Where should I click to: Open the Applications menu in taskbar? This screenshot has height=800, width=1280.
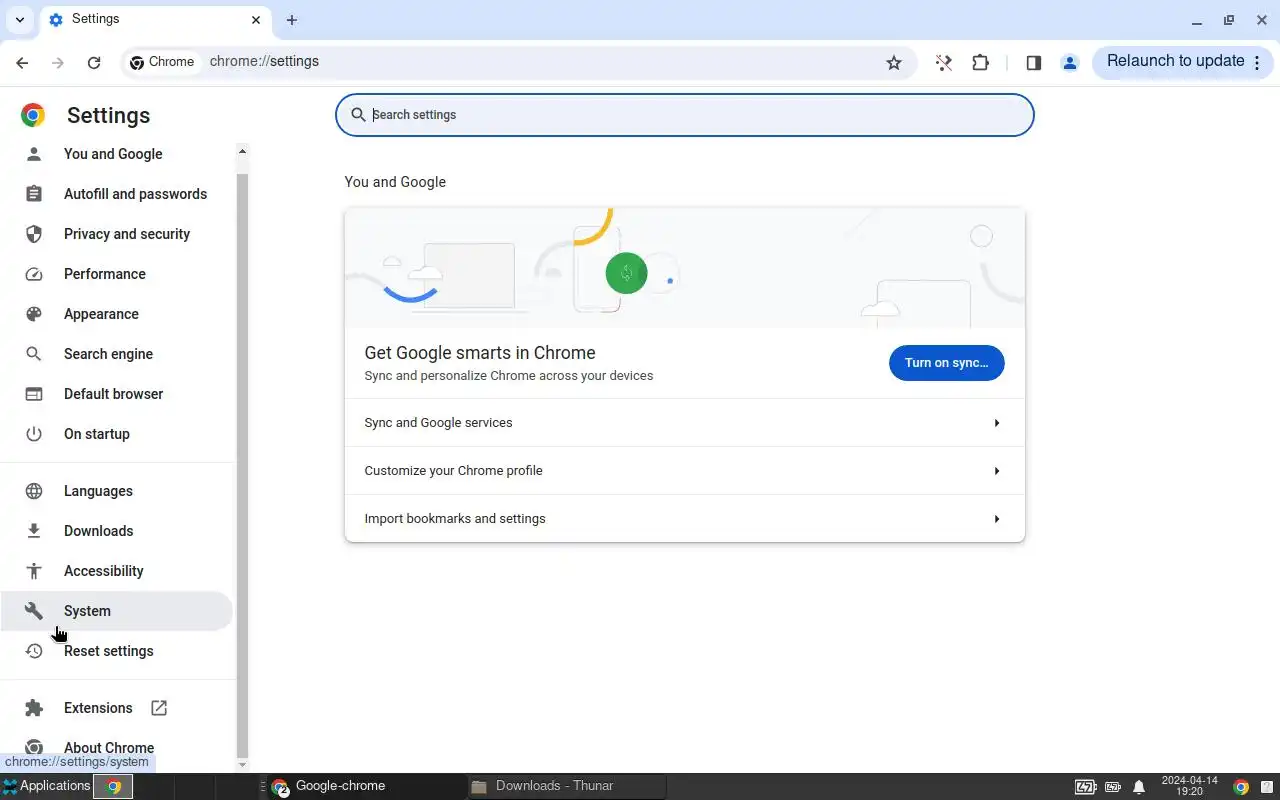pos(46,786)
